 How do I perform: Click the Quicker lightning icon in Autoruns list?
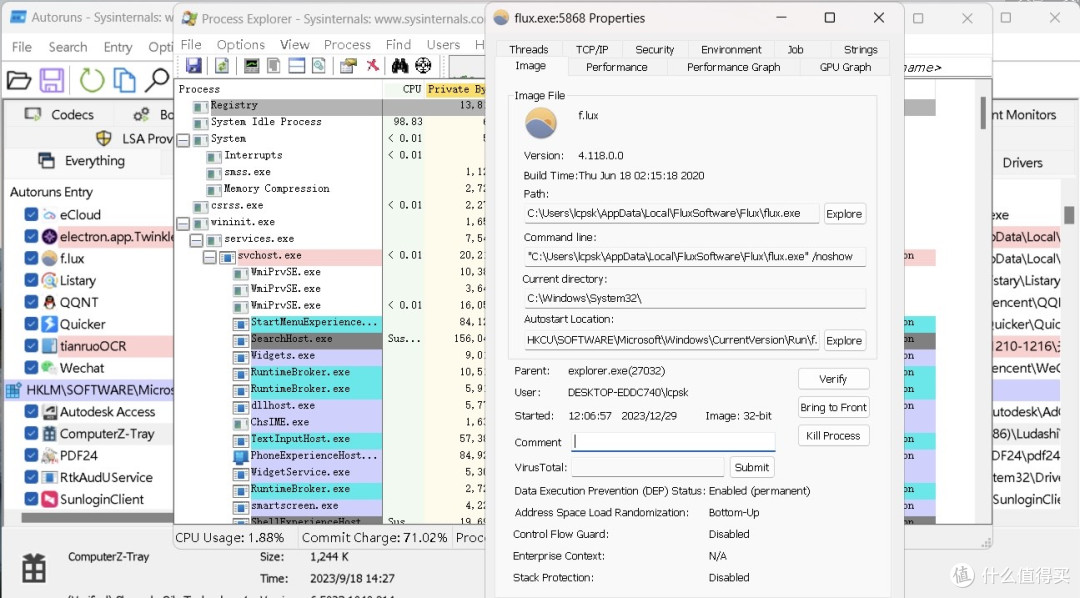(50, 324)
